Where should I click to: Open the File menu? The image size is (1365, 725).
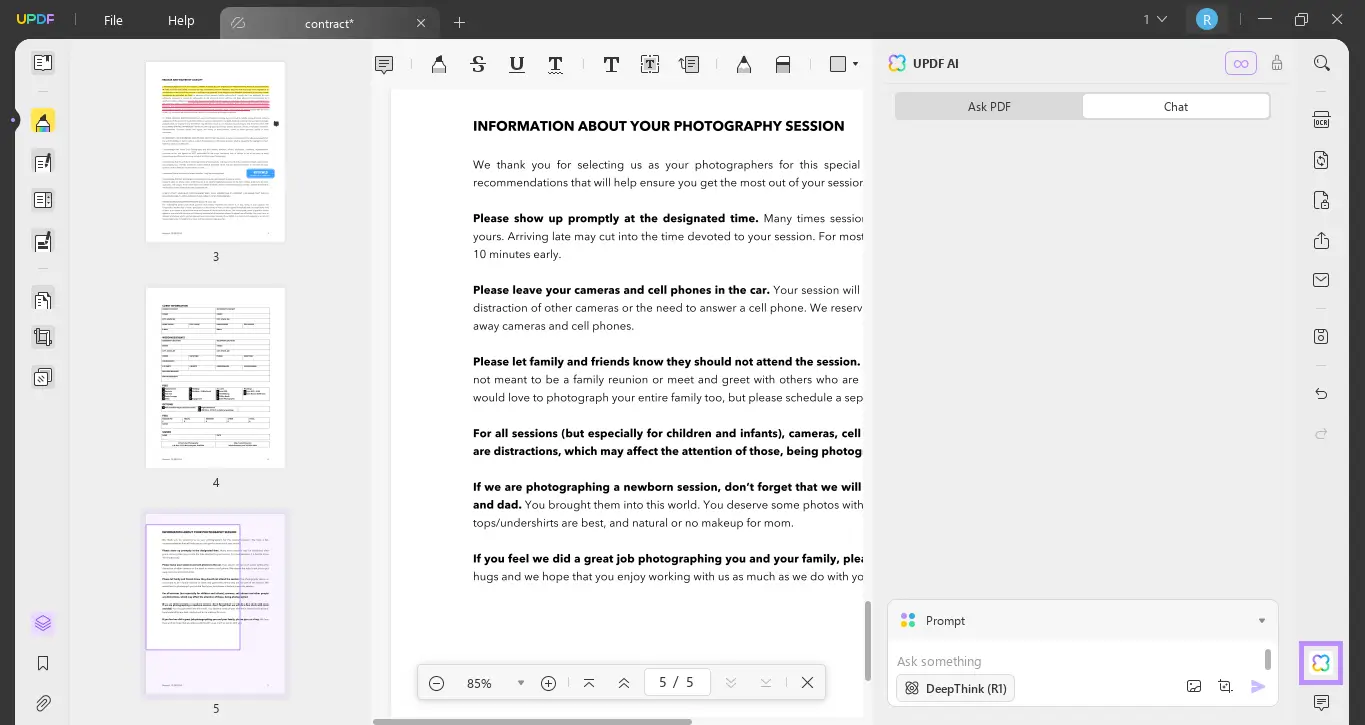[113, 20]
